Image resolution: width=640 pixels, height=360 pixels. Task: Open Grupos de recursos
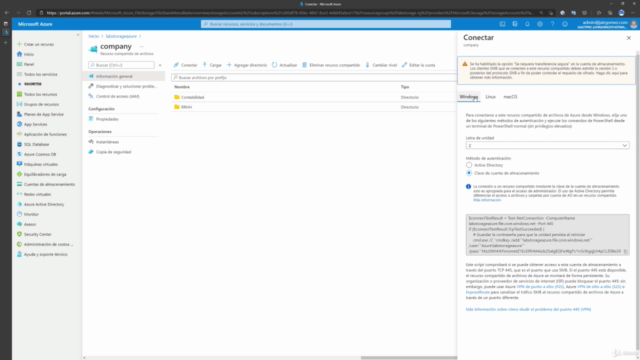point(38,104)
